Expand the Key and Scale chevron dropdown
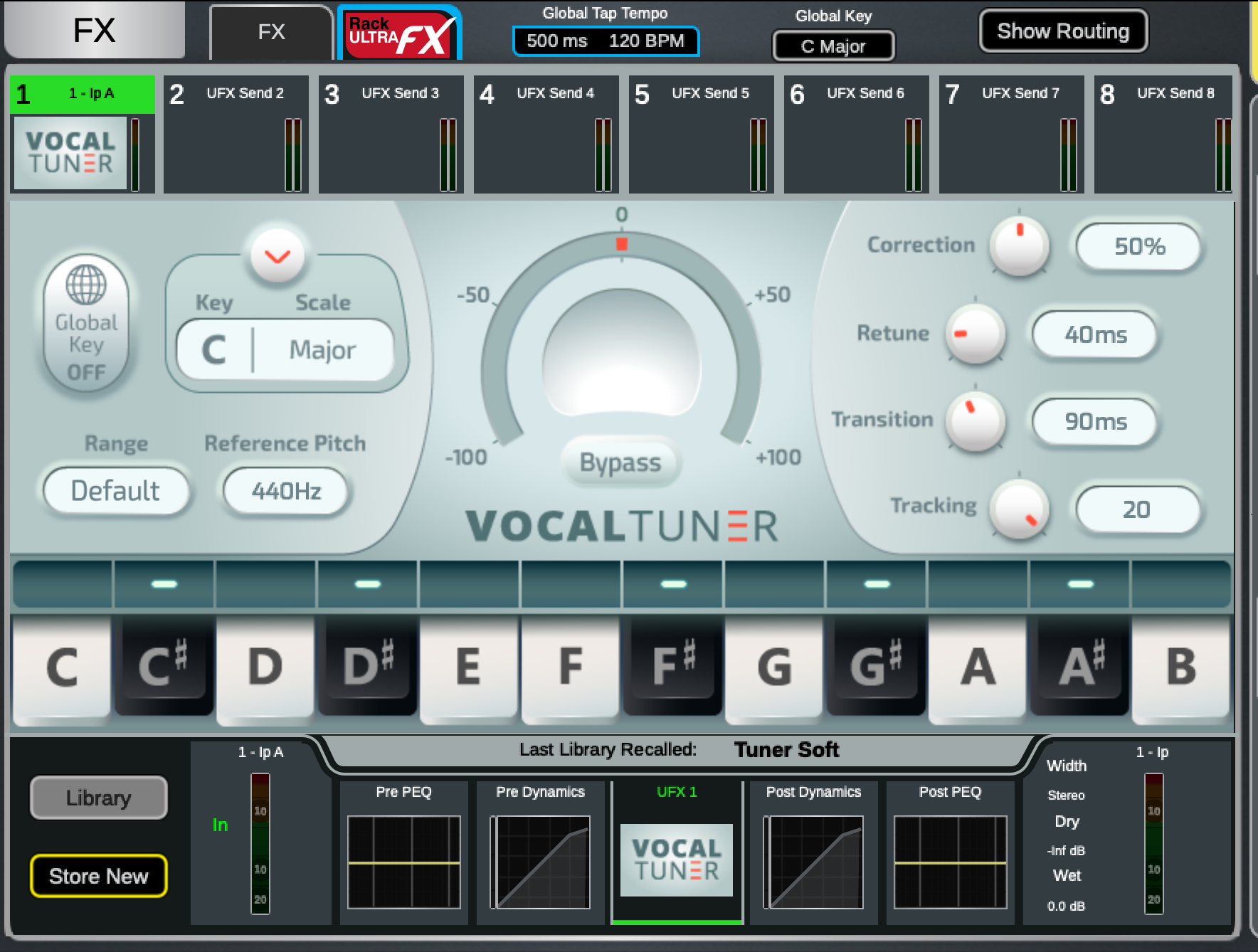 (277, 256)
